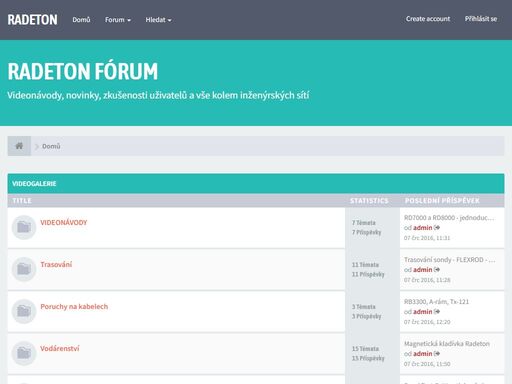
Task: Go to latest post icon in VIDEONÁVODY row
Action: [437, 227]
